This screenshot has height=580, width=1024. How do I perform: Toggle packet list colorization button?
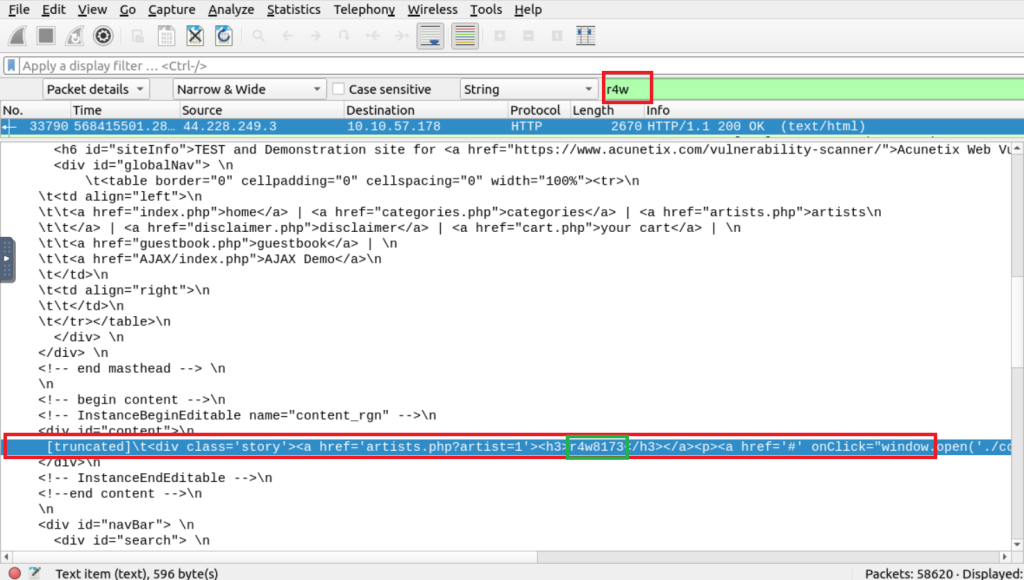point(465,37)
